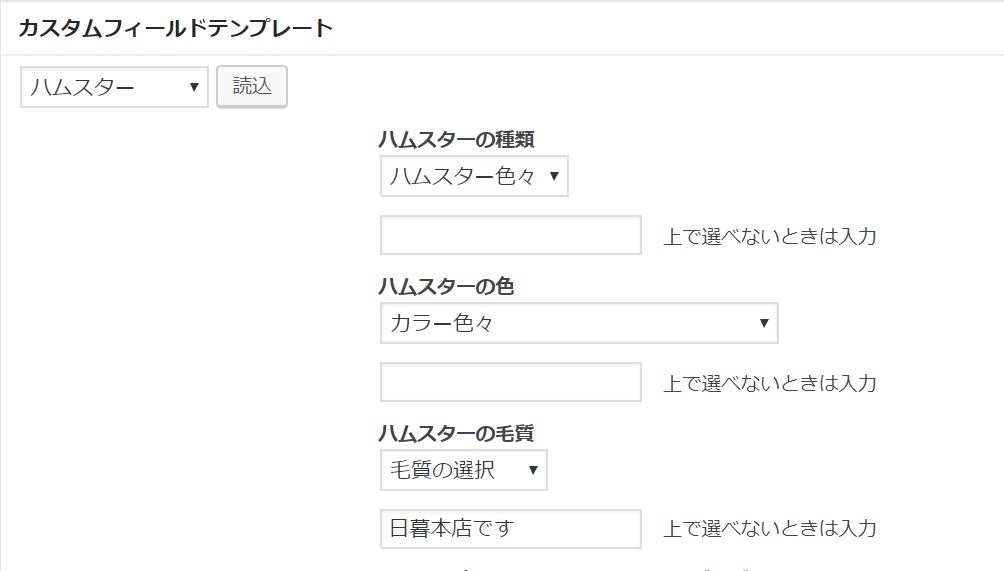Click the 読込 load button
Image resolution: width=1004 pixels, height=571 pixels.
click(x=252, y=86)
